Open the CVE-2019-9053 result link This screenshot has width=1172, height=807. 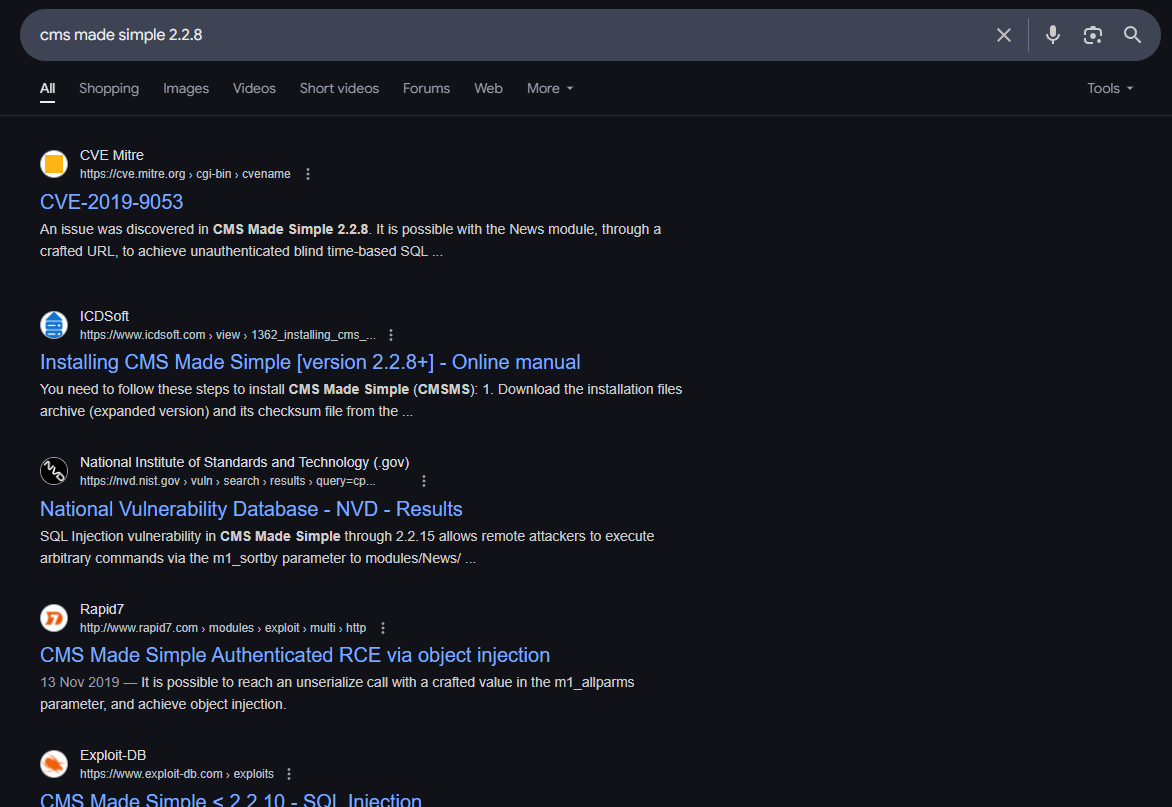[x=112, y=202]
